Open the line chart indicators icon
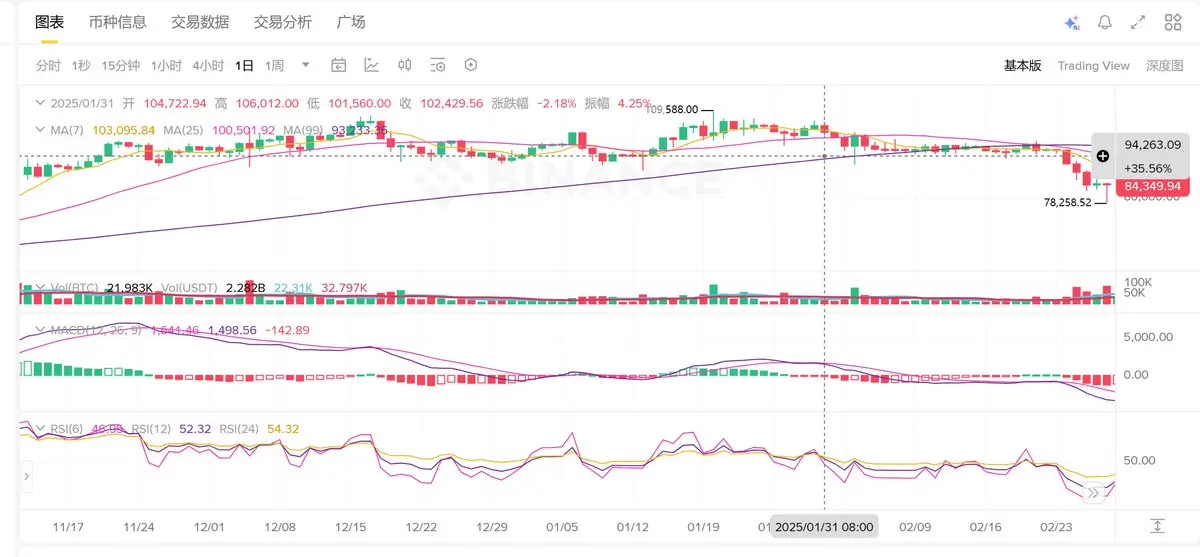This screenshot has height=557, width=1200. tap(372, 65)
